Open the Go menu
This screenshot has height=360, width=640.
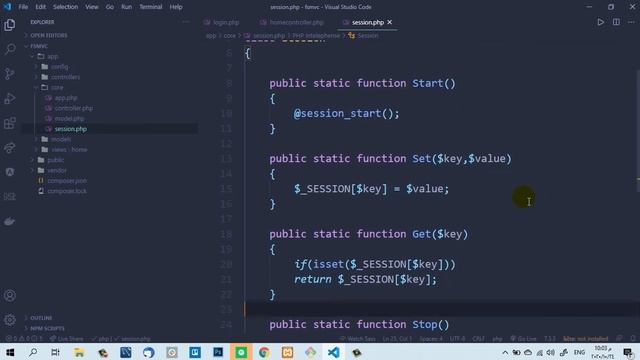click(110, 7)
